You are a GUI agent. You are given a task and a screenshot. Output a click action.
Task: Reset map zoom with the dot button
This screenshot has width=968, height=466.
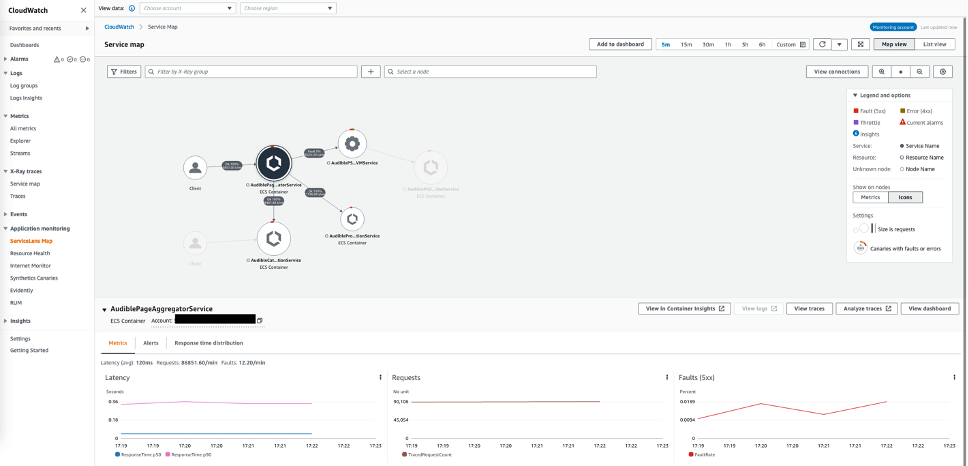[x=901, y=72]
